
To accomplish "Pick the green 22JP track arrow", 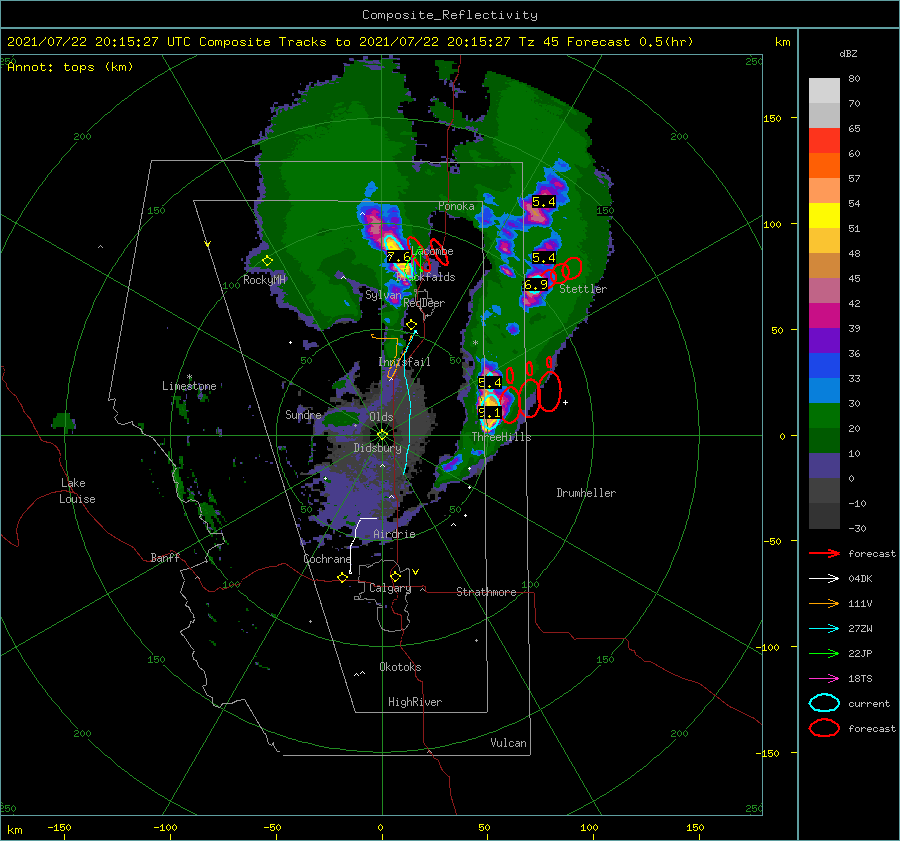I will click(824, 653).
